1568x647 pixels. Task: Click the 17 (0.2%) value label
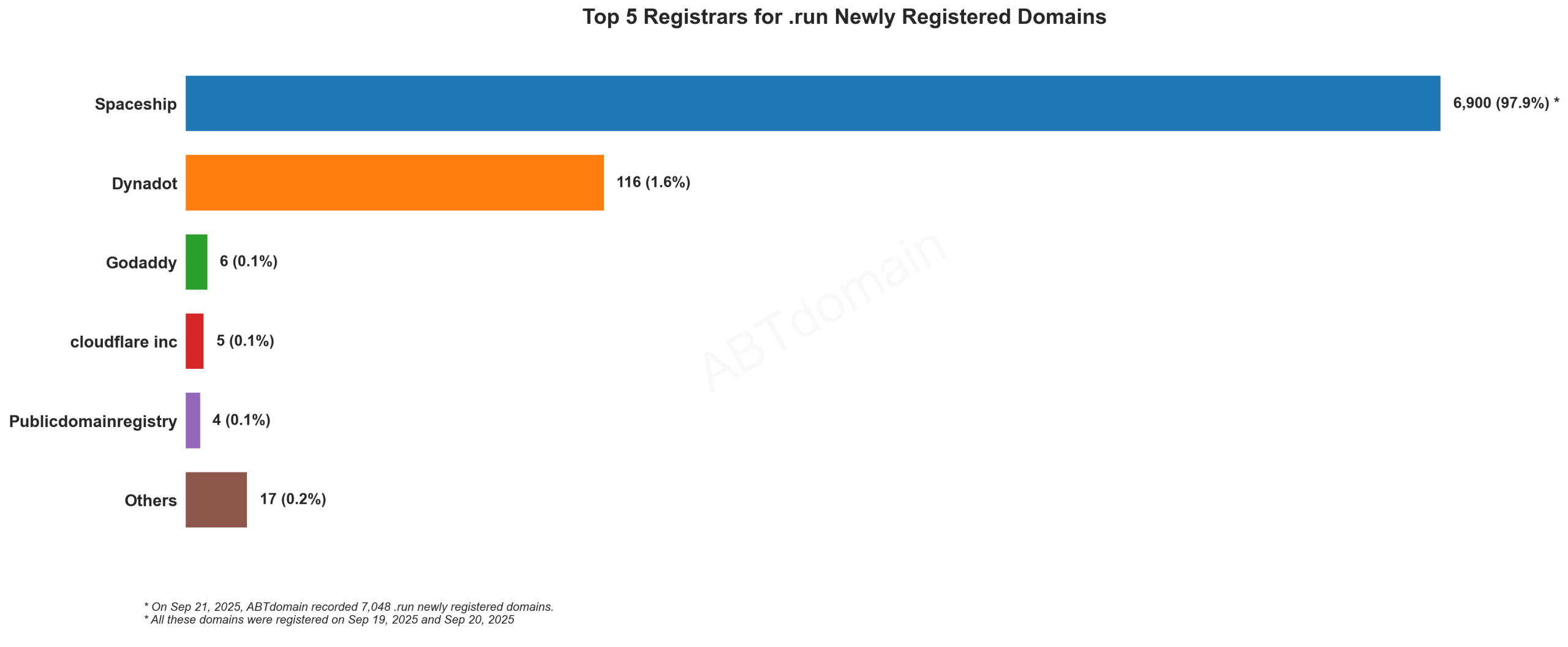click(x=293, y=499)
